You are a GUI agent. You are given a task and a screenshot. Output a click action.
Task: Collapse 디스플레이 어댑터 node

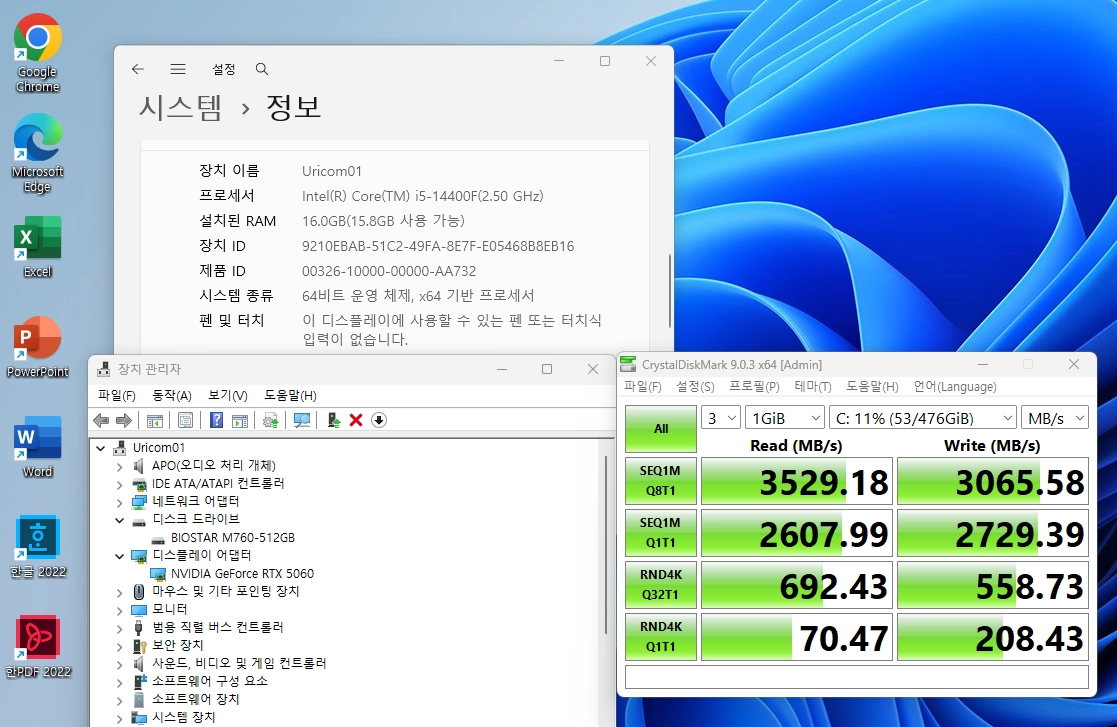(119, 556)
